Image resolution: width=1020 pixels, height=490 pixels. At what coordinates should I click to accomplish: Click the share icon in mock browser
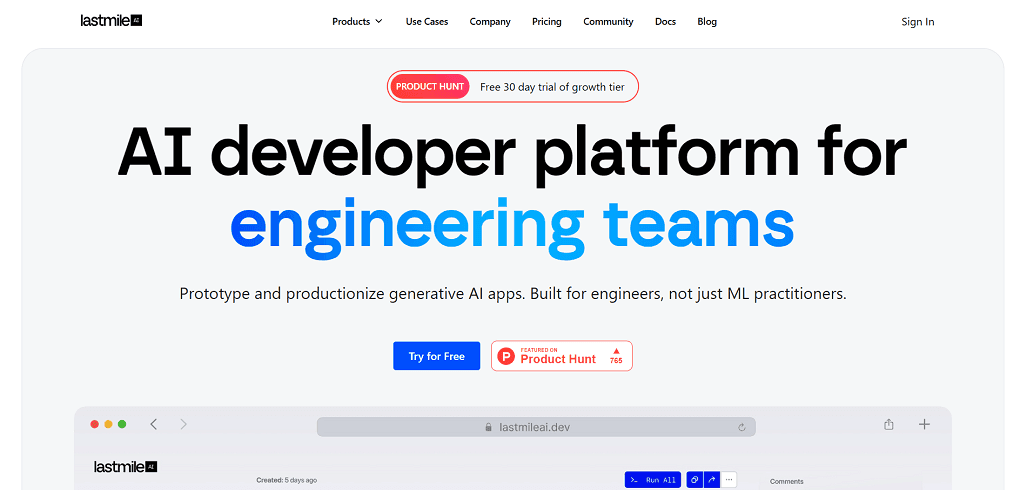[889, 424]
